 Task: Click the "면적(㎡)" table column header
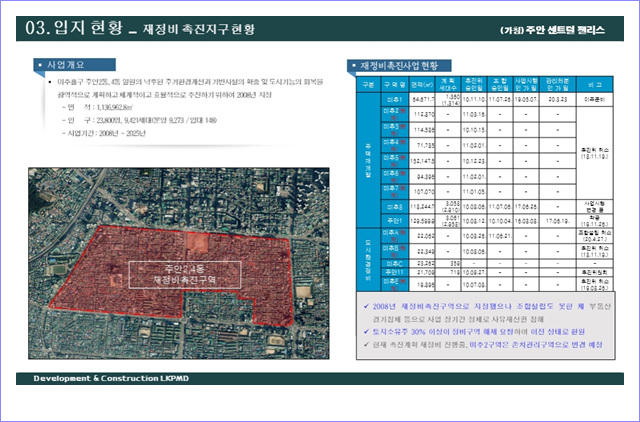pyautogui.click(x=422, y=84)
